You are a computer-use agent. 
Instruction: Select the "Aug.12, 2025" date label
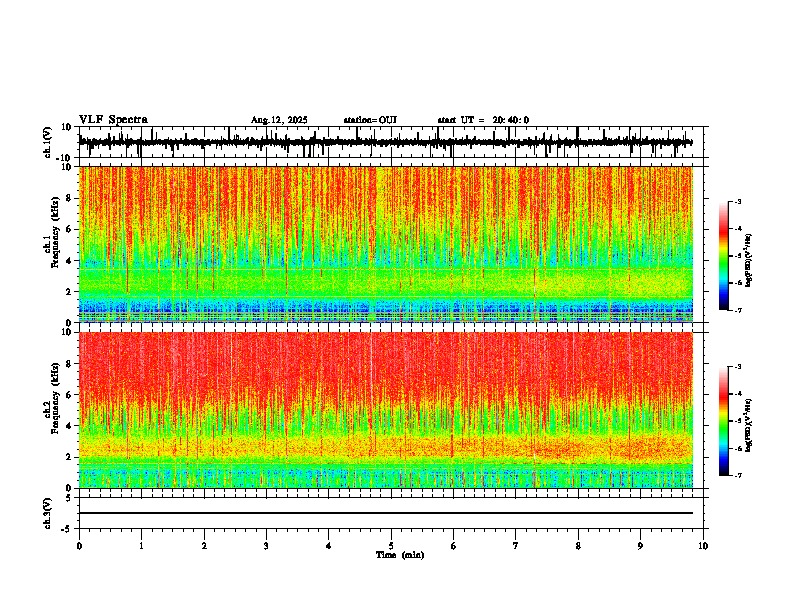coord(279,120)
